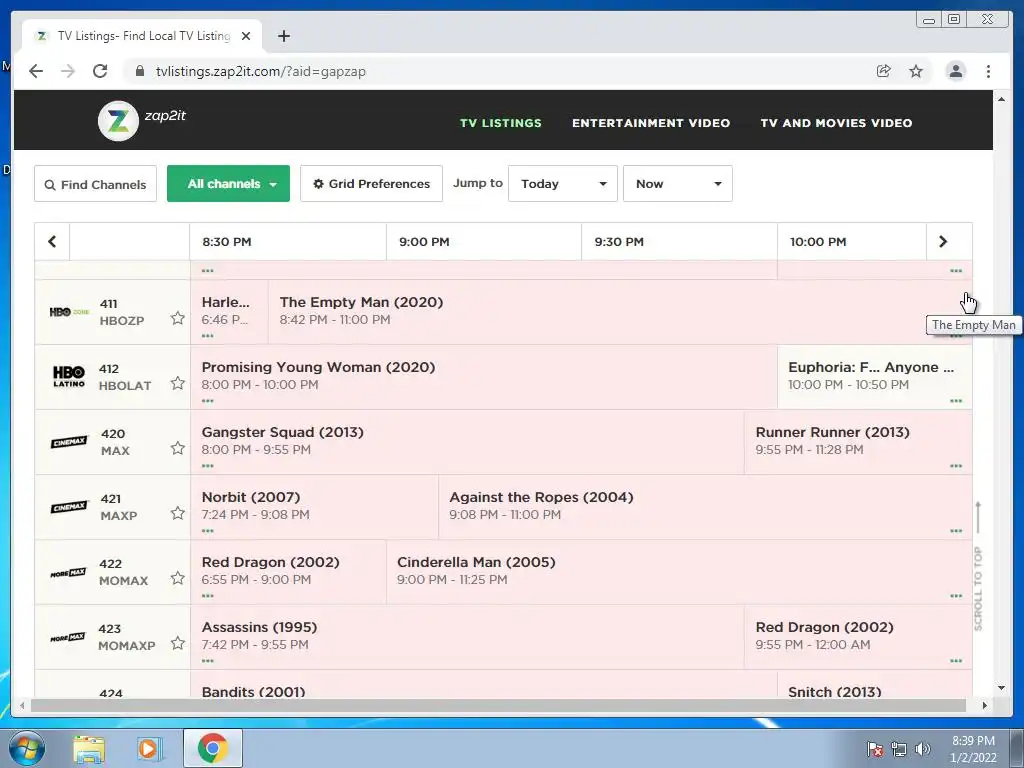Close the TV Listings tab
This screenshot has height=768, width=1024.
point(246,36)
